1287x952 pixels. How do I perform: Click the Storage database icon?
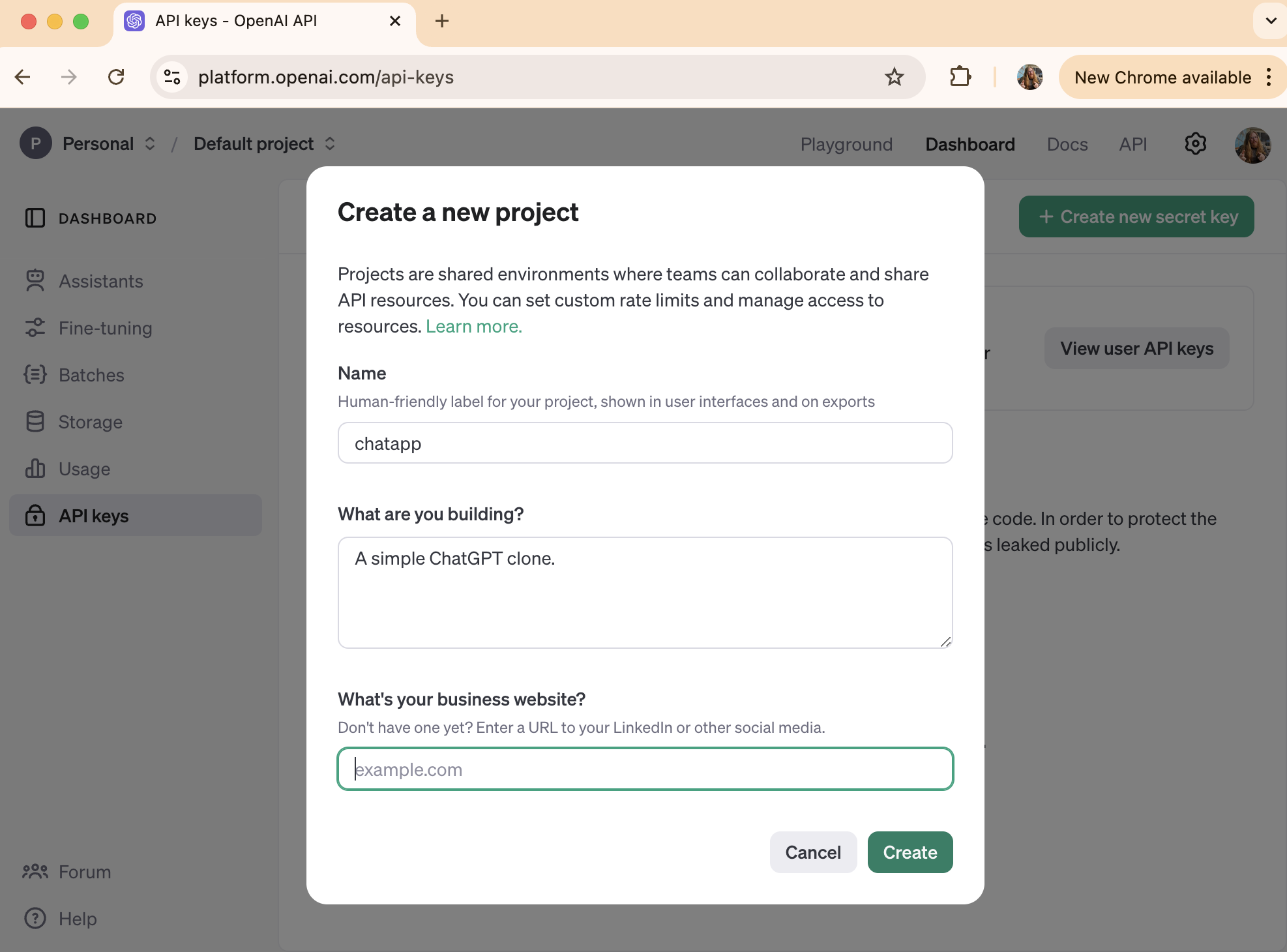click(x=35, y=422)
